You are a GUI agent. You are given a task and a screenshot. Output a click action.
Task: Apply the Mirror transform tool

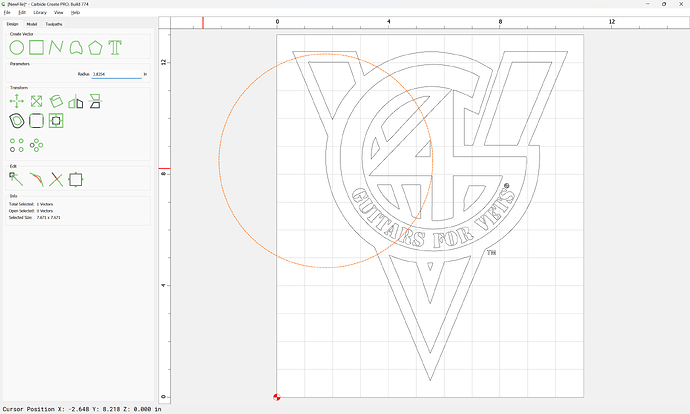76,101
